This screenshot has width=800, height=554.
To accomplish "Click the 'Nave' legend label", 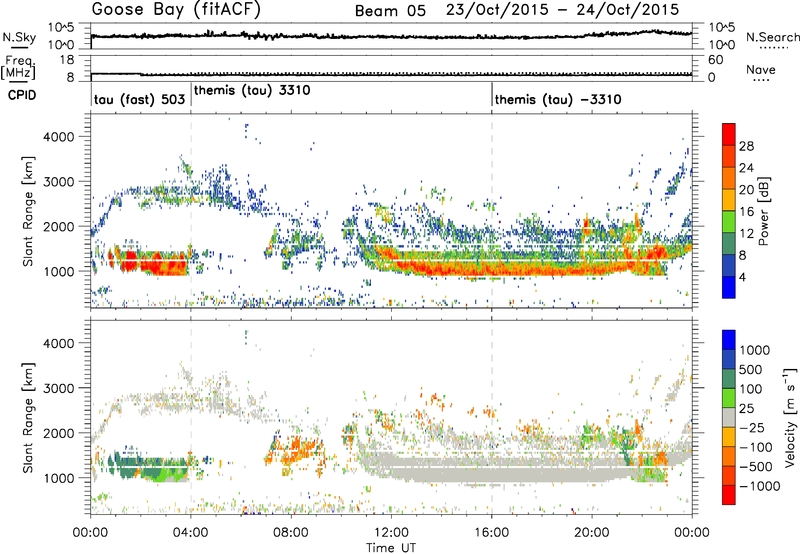I will point(761,70).
